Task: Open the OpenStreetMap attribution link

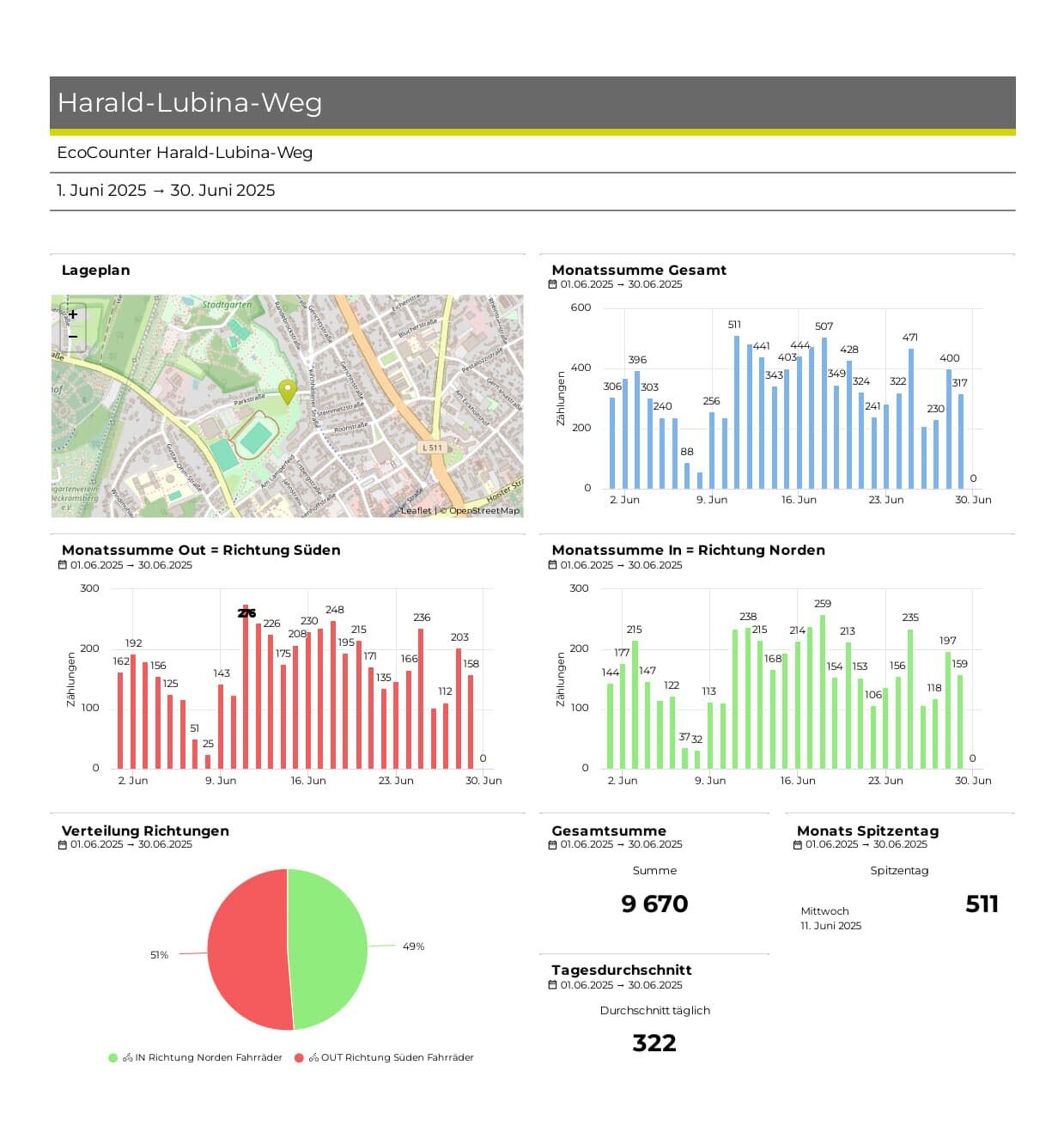Action: 484,510
